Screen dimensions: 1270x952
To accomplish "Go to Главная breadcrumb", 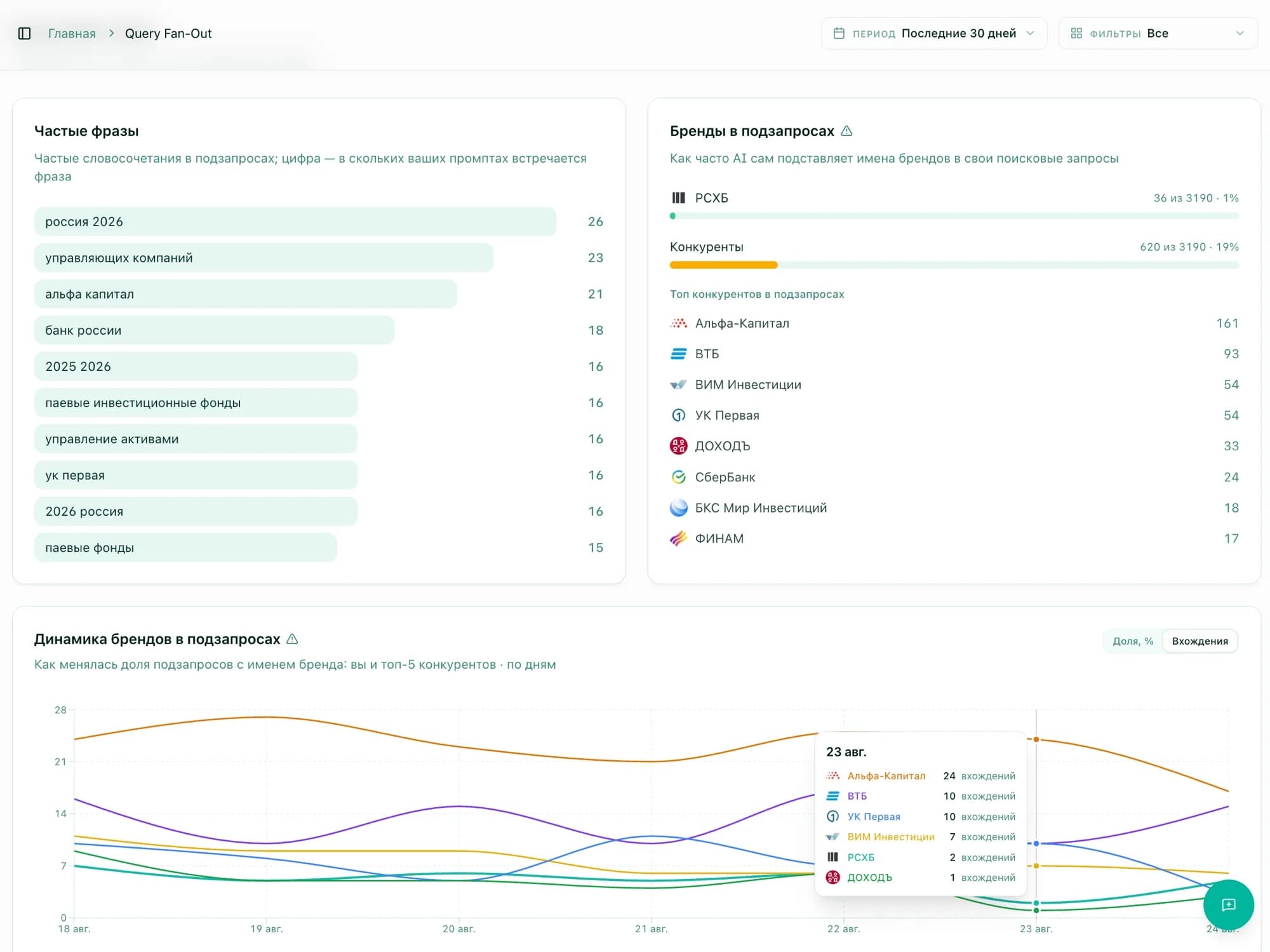I will coord(72,34).
